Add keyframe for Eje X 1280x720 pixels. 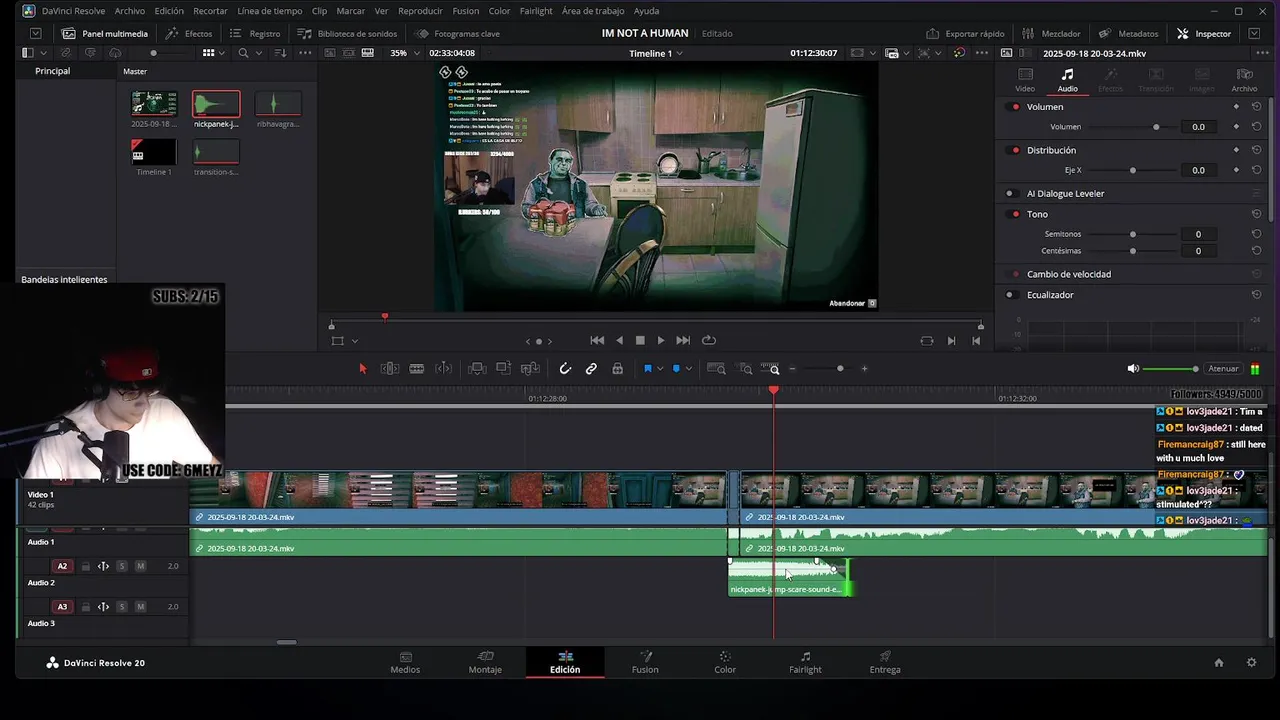click(1236, 170)
